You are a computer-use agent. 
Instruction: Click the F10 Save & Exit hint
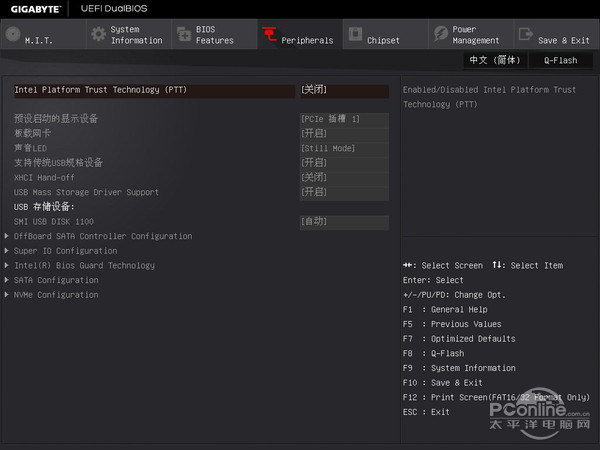pos(442,383)
